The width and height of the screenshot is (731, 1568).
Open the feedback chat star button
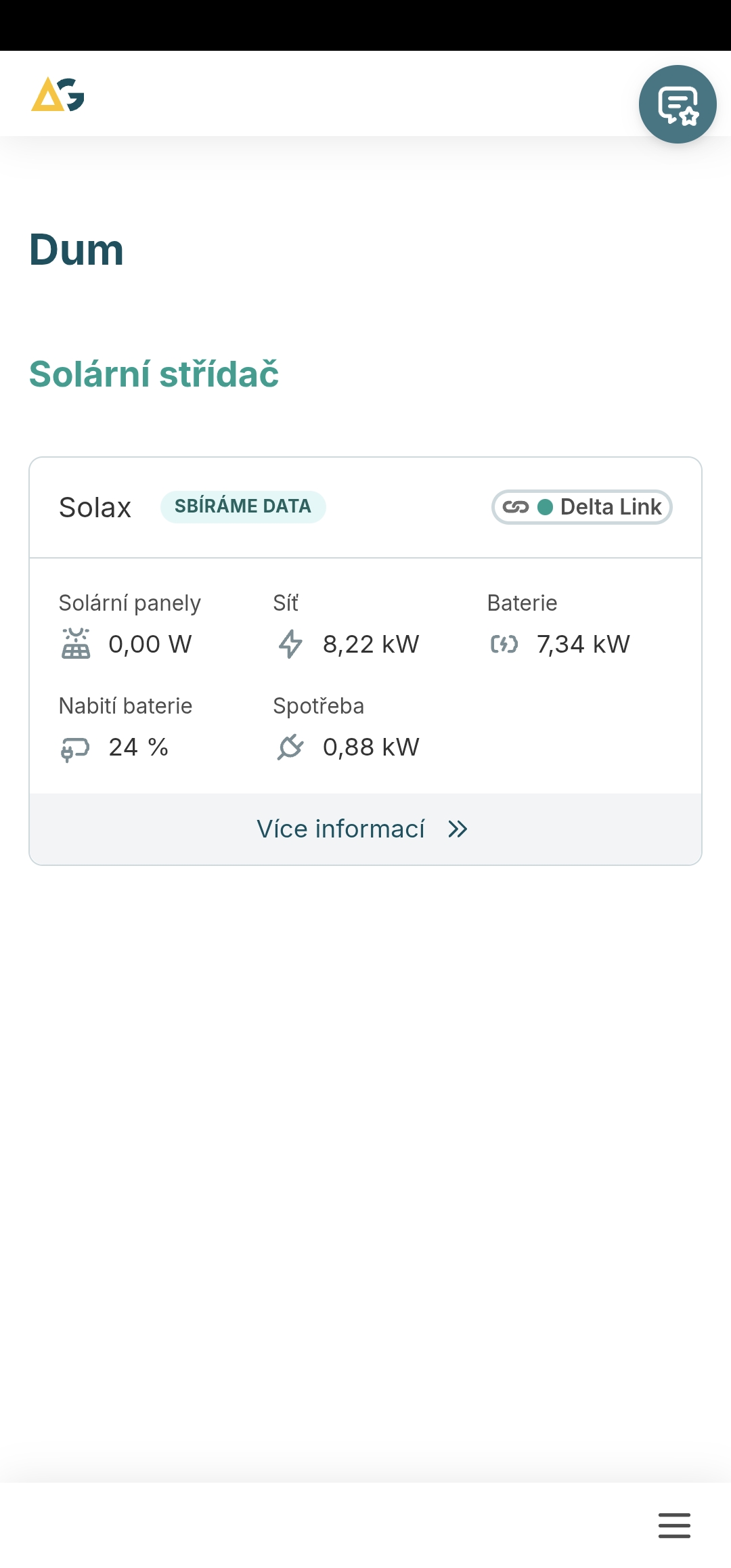(678, 104)
